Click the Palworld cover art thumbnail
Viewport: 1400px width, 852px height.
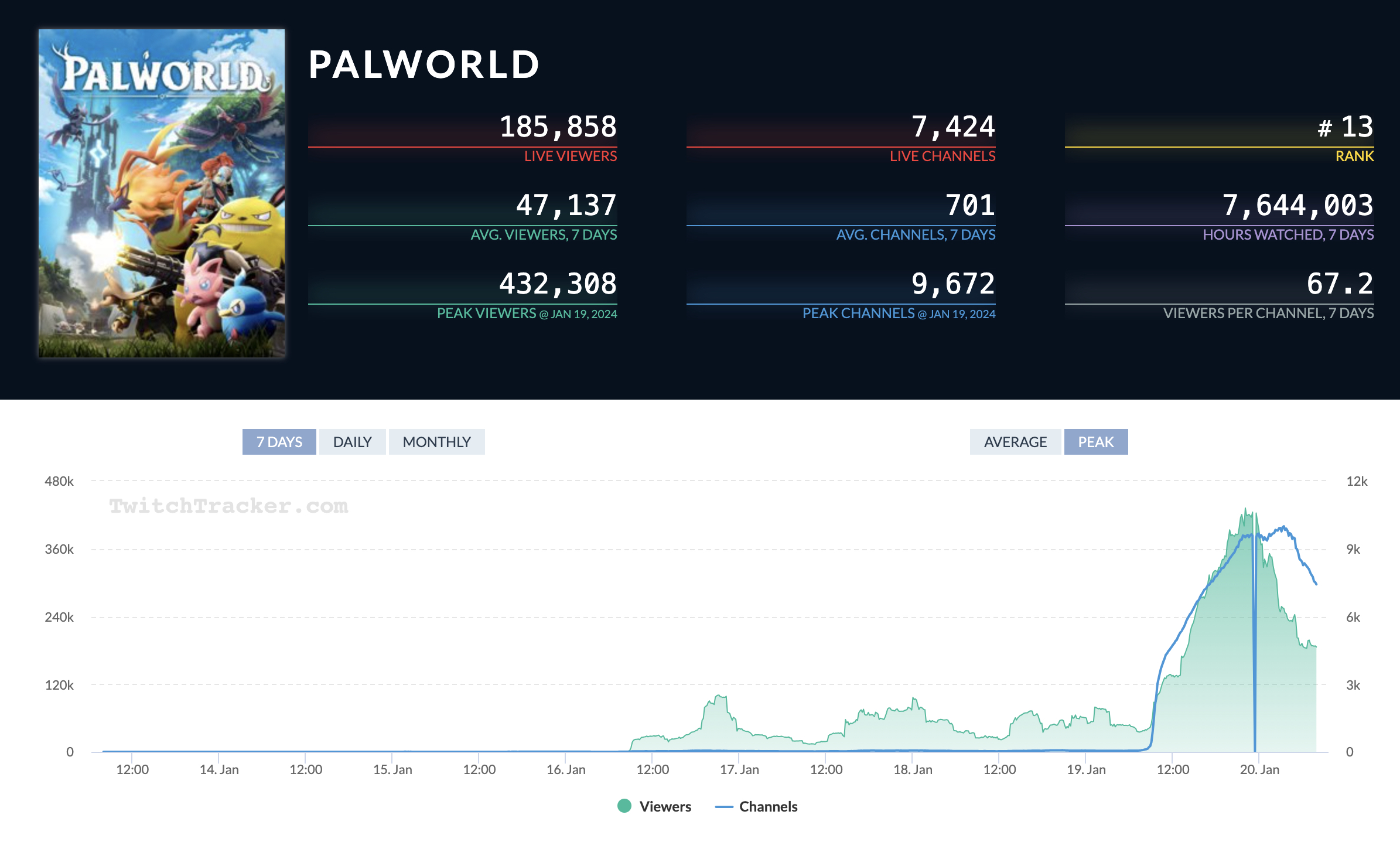162,193
